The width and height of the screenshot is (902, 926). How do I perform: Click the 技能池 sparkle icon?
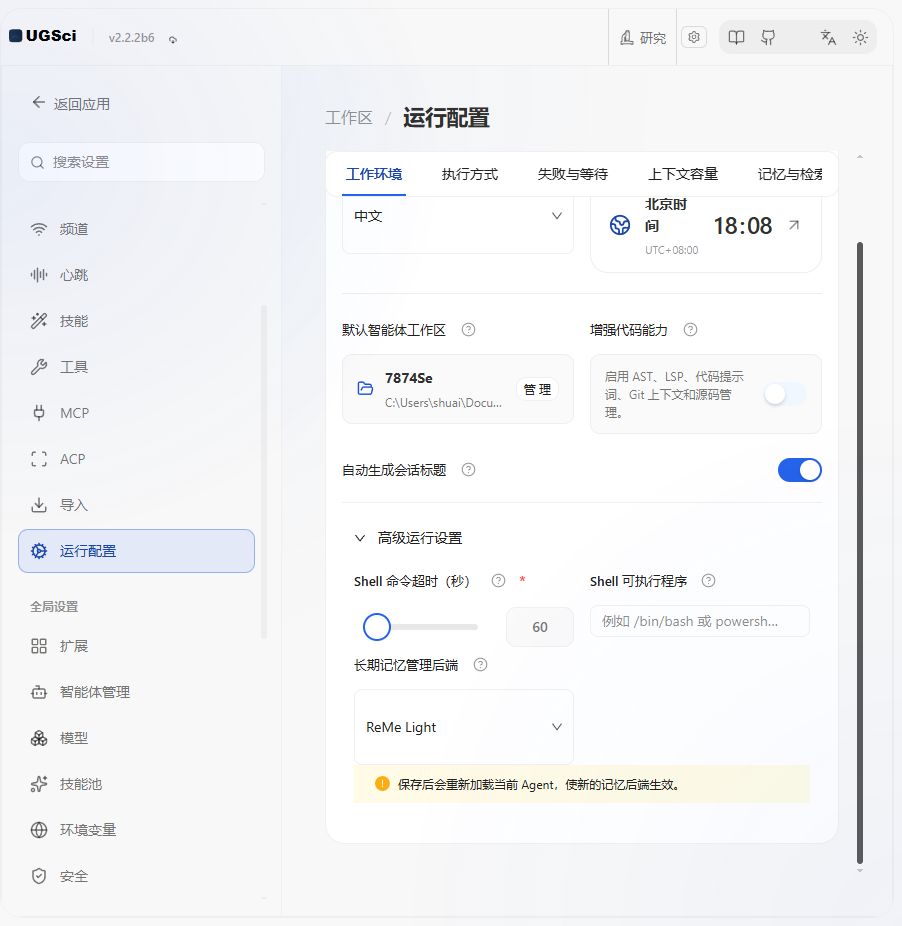[38, 784]
